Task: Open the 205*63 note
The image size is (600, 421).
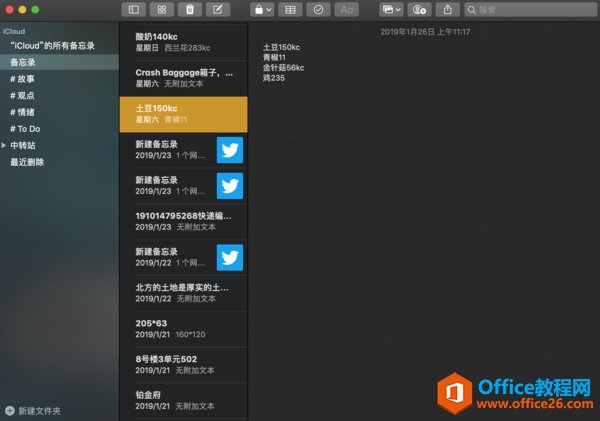Action: (184, 329)
